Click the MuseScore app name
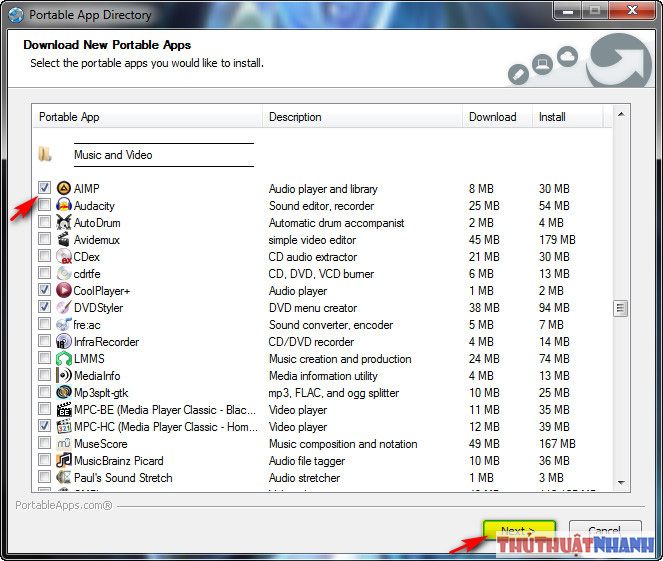663x561 pixels. click(x=101, y=444)
